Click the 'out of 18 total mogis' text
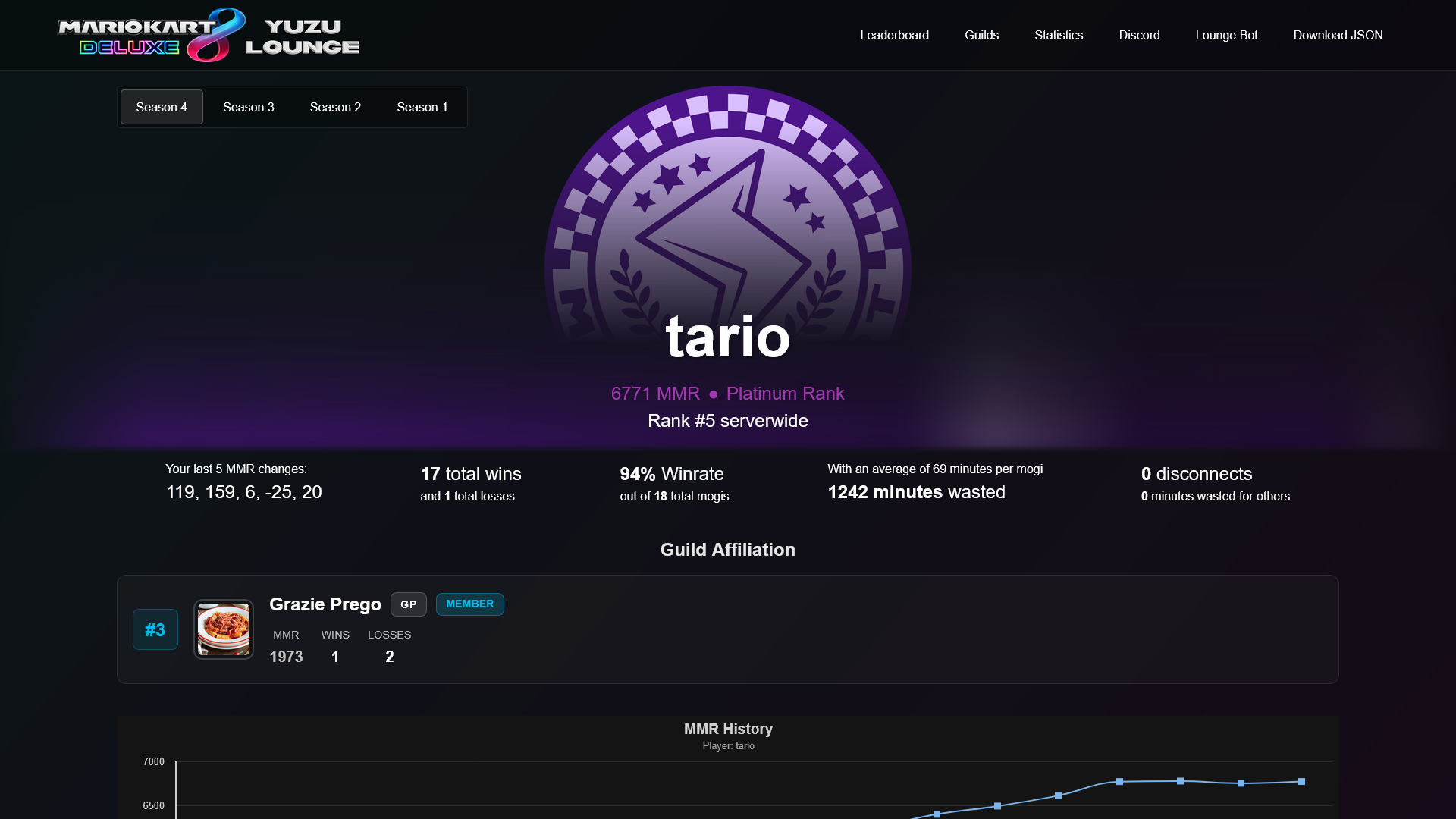 pyautogui.click(x=674, y=496)
